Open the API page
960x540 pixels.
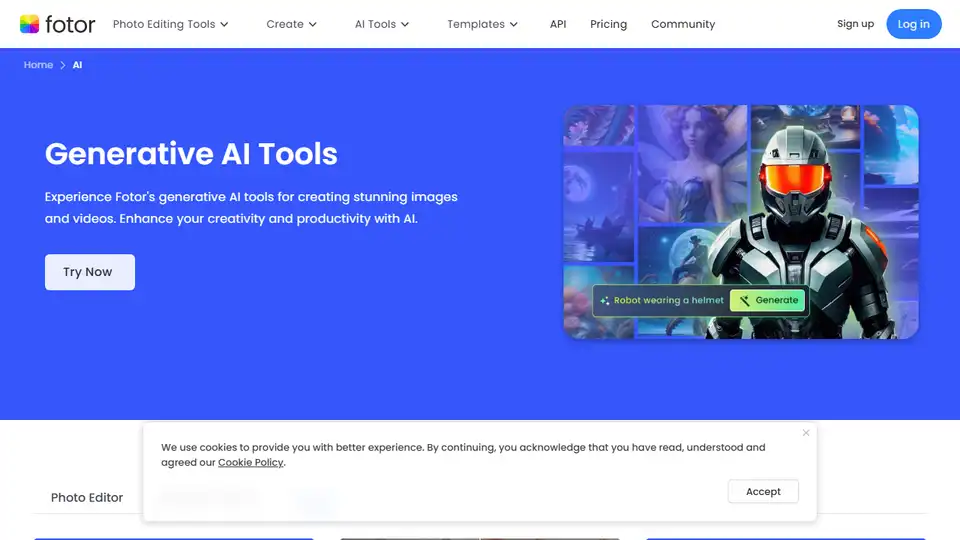[x=558, y=24]
